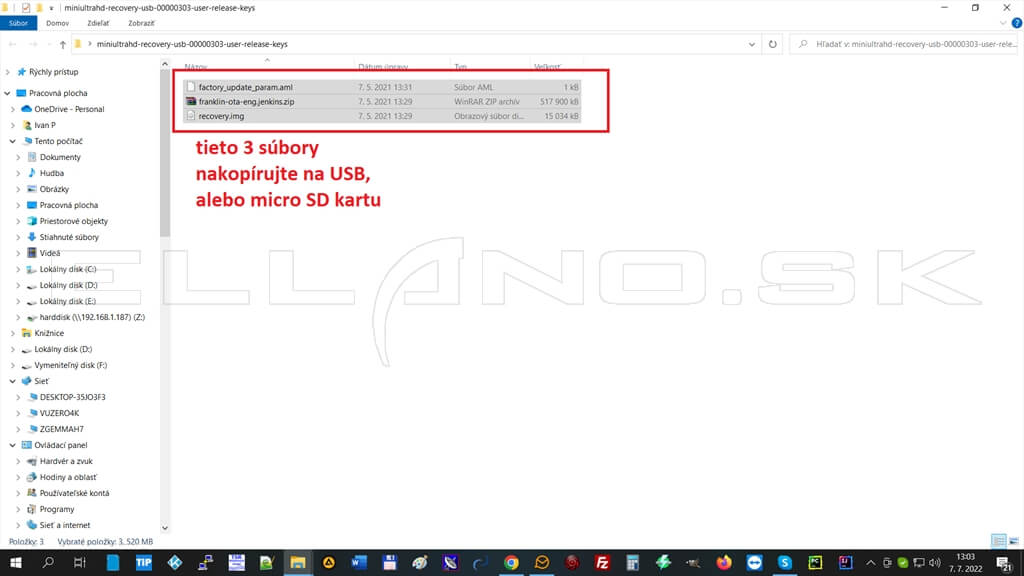The width and height of the screenshot is (1024, 576).
Task: Select the recovery.img file
Action: (221, 116)
